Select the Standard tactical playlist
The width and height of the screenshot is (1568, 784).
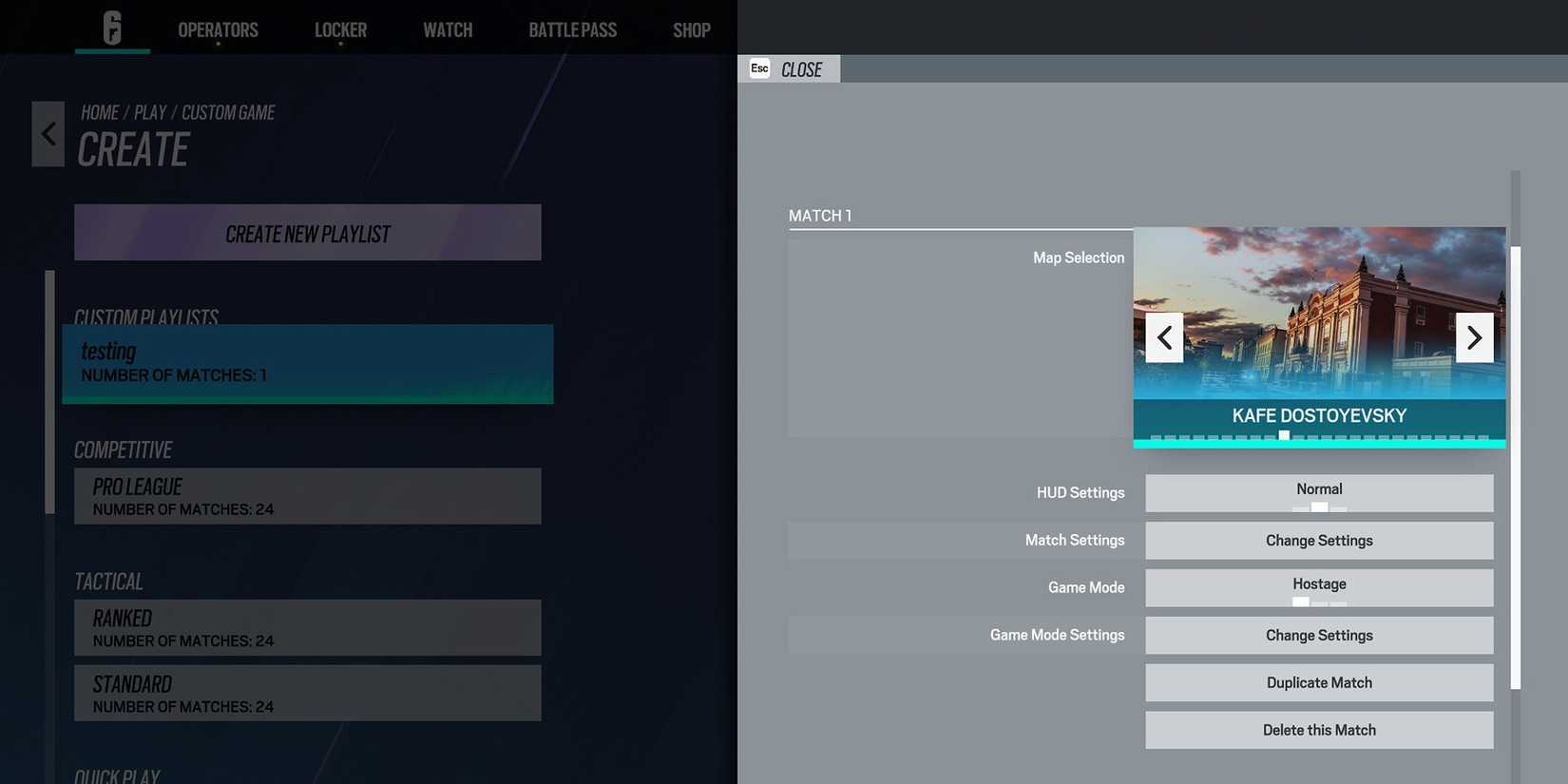click(x=308, y=693)
